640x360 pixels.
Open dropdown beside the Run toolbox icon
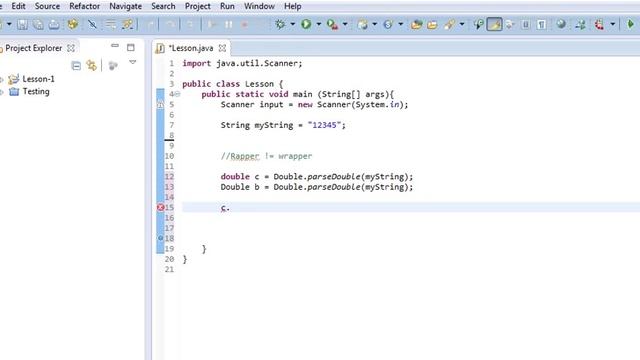345,24
